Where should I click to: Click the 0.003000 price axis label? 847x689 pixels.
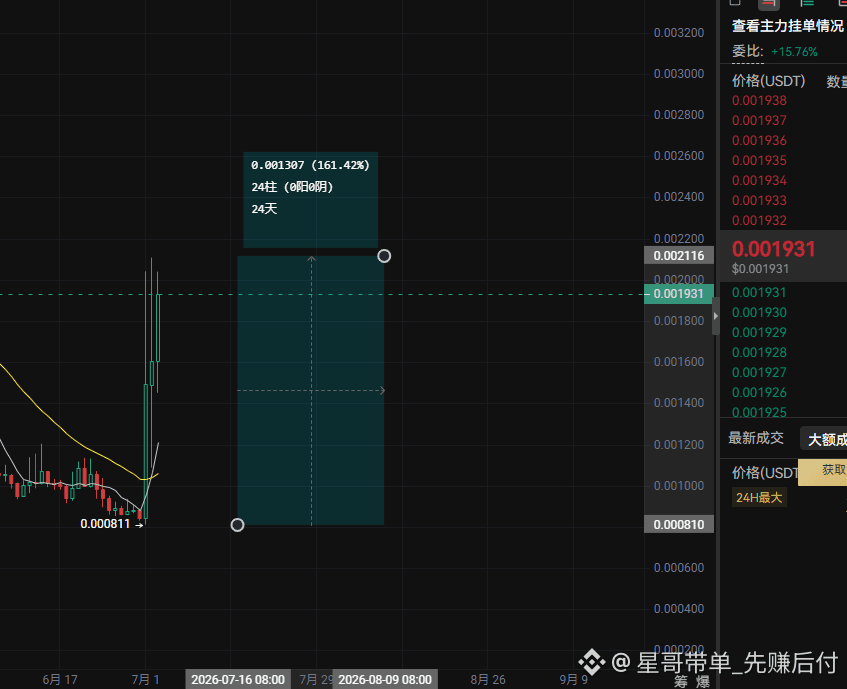pyautogui.click(x=678, y=74)
